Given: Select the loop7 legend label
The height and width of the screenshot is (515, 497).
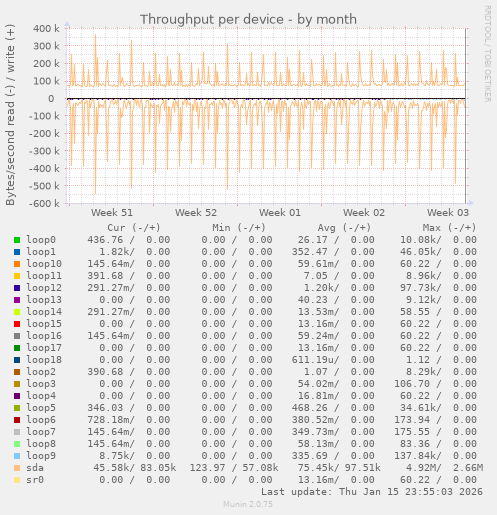Looking at the screenshot, I should coord(41,432).
